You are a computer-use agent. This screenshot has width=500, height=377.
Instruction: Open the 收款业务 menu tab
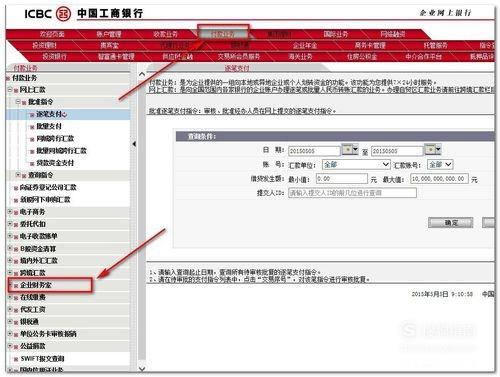pyautogui.click(x=166, y=34)
